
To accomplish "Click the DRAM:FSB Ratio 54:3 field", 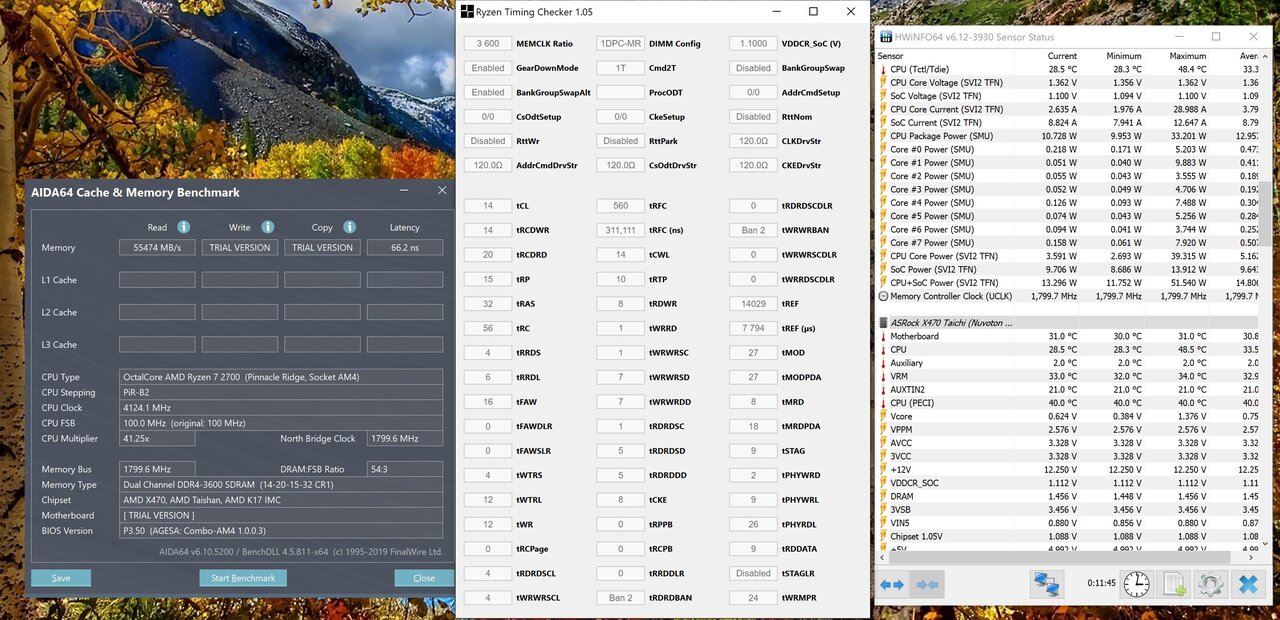I will (404, 469).
